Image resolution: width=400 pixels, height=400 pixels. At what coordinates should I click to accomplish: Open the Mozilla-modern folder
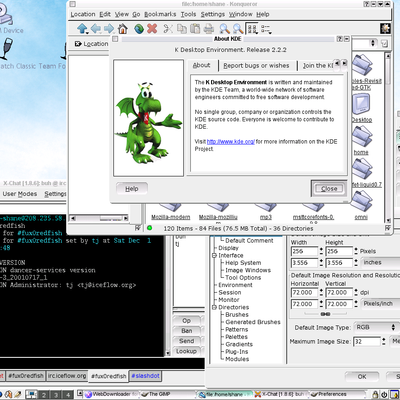tap(170, 212)
